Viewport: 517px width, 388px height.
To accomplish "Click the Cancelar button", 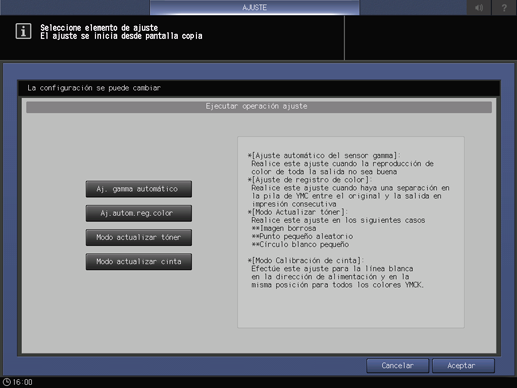I will pyautogui.click(x=397, y=366).
